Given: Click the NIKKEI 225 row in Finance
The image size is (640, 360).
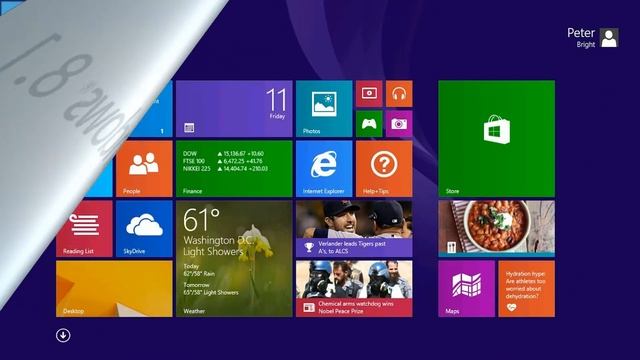Looking at the screenshot, I should pos(225,169).
